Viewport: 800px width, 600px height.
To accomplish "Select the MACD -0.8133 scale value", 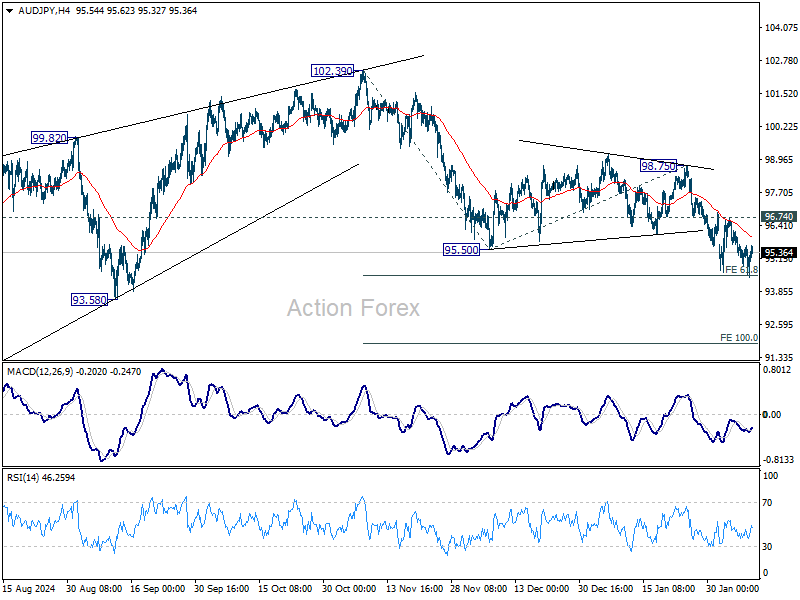I will click(x=779, y=460).
